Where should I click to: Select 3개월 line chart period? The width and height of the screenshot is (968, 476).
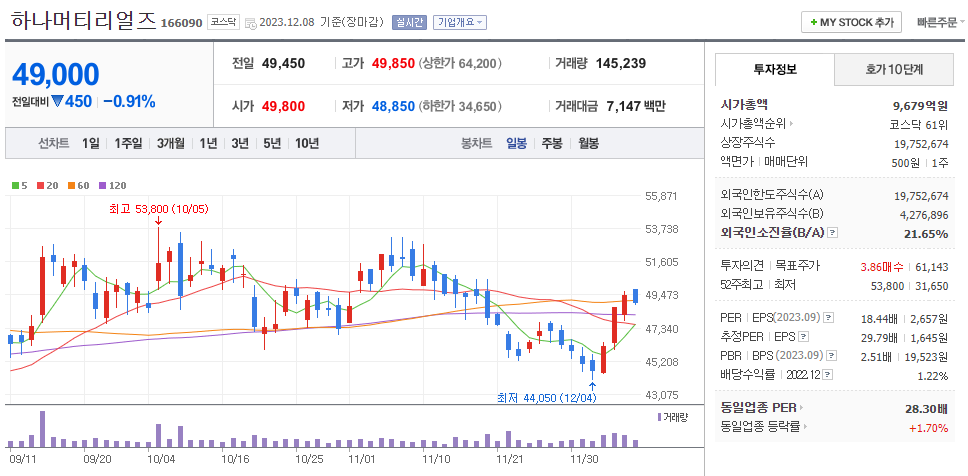170,143
